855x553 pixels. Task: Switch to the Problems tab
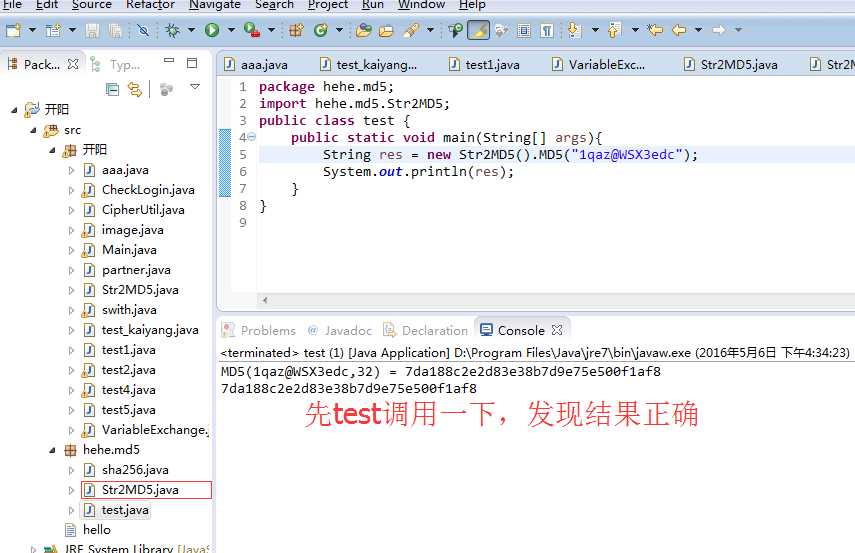click(259, 330)
